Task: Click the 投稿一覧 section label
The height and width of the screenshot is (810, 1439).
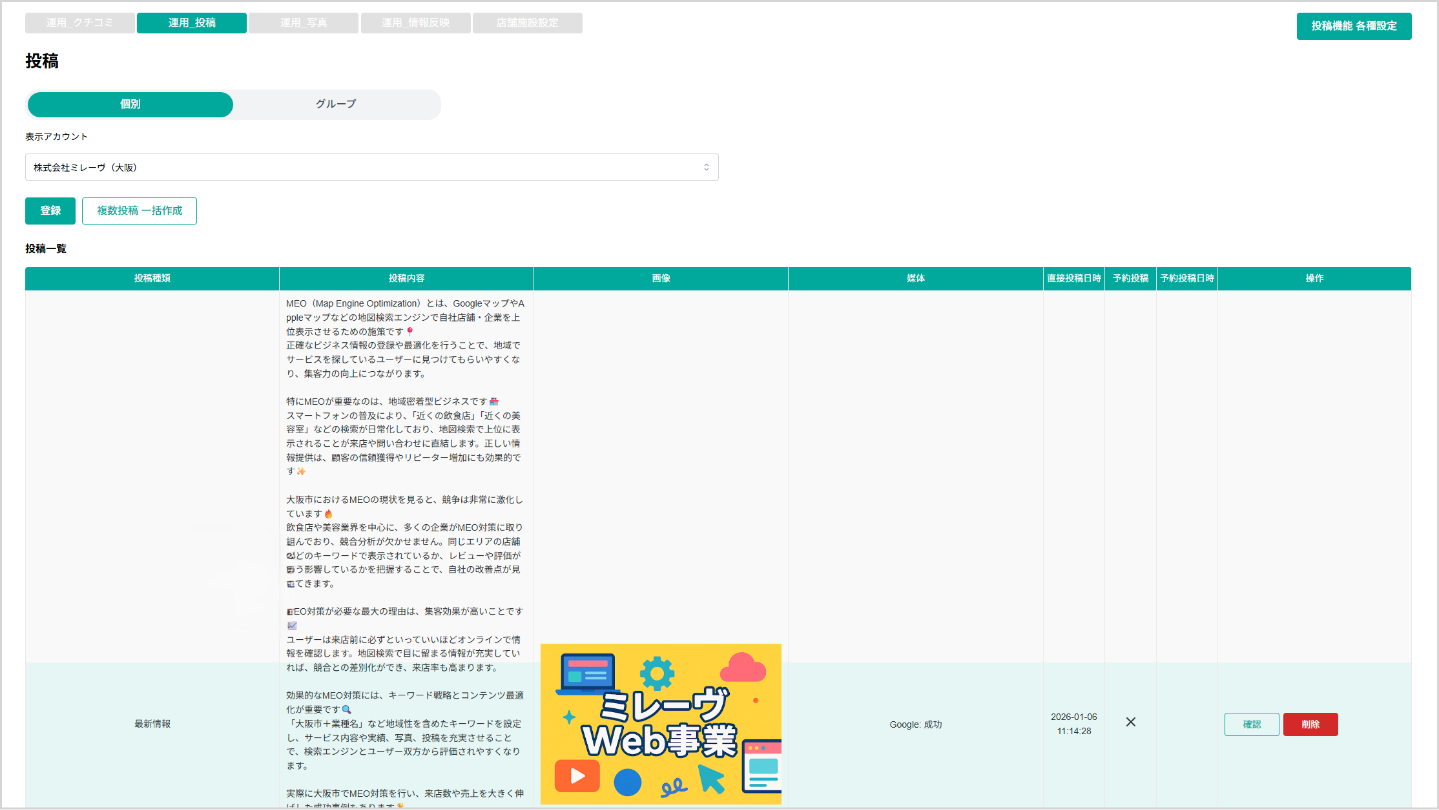Action: click(46, 248)
